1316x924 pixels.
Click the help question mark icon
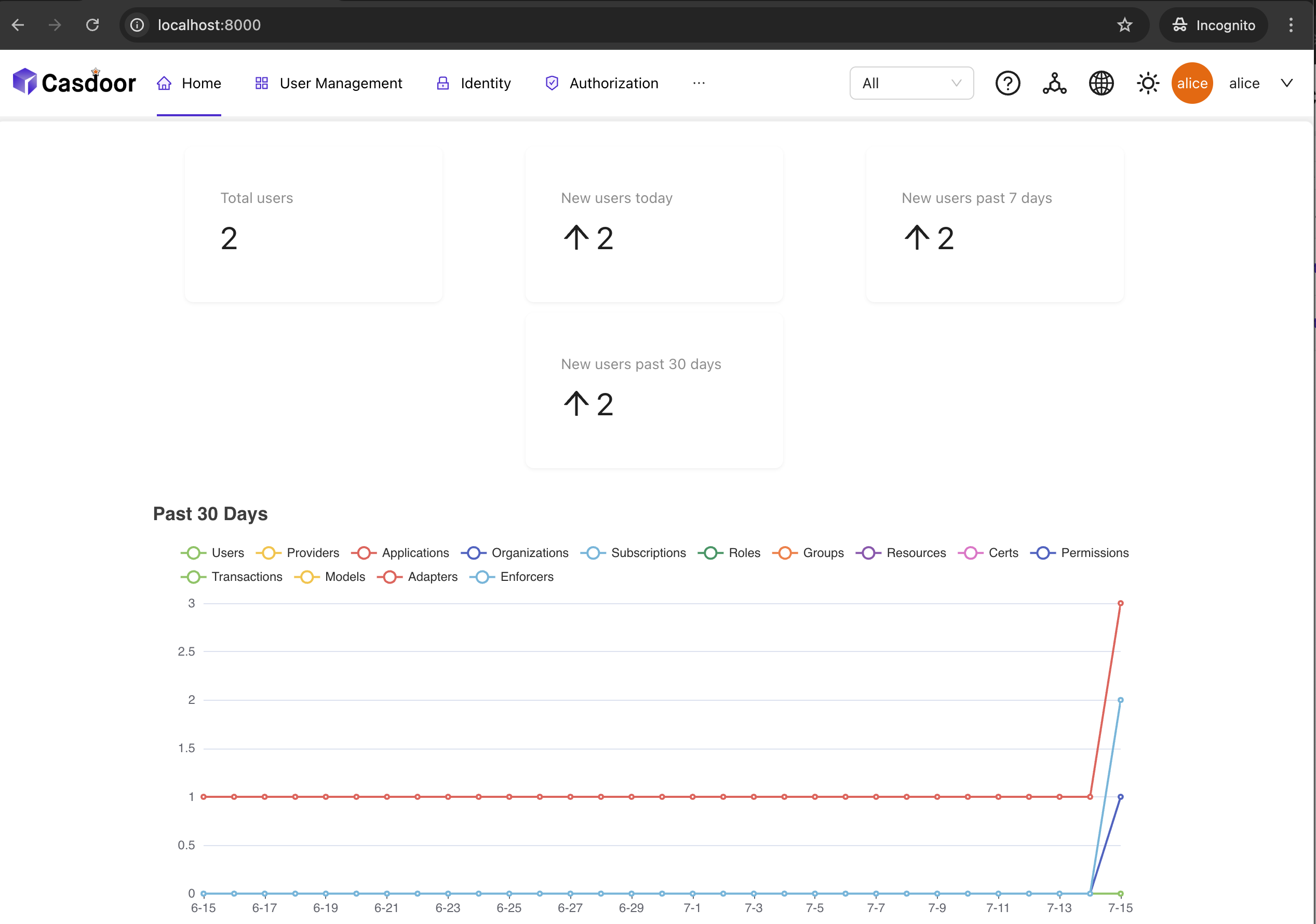click(x=1007, y=83)
